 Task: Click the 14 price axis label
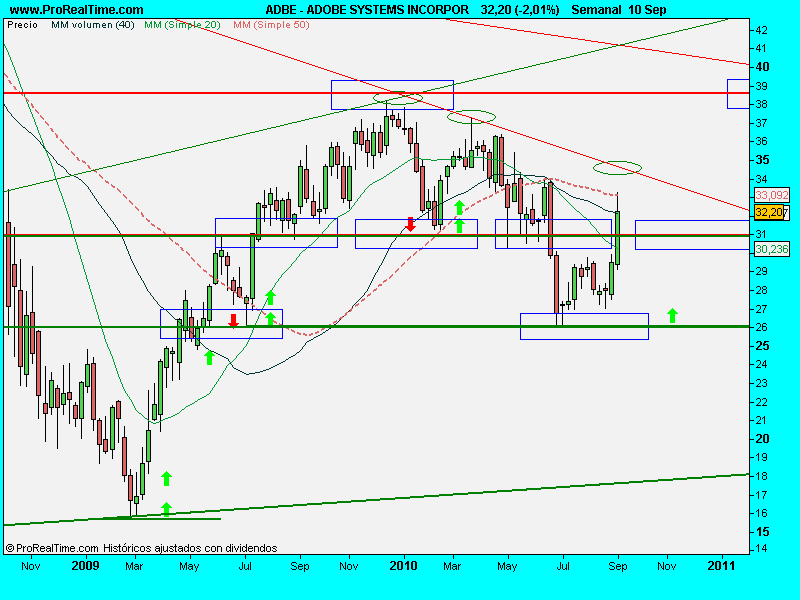[x=761, y=549]
